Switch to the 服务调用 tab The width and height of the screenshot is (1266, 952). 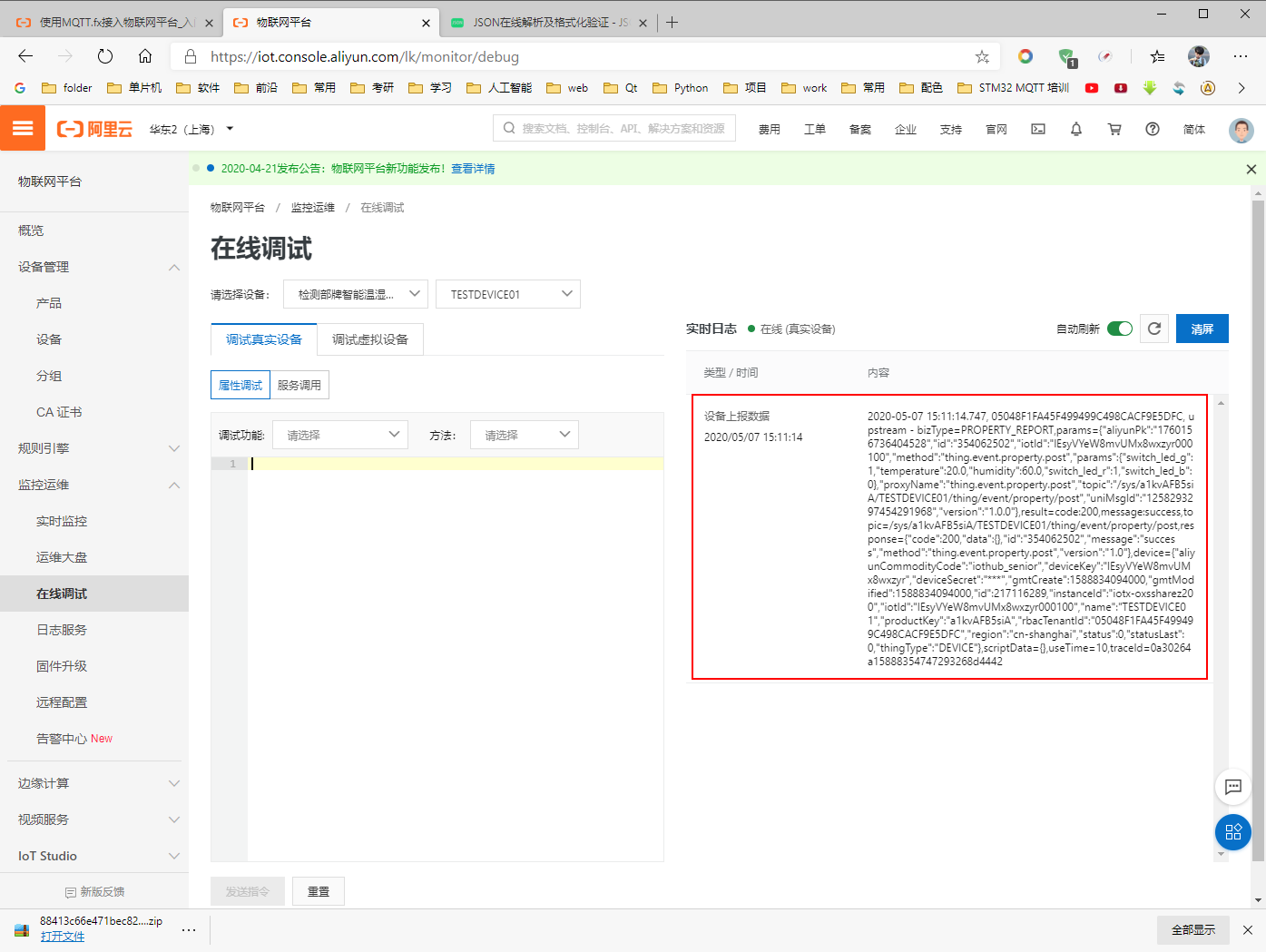[x=299, y=385]
